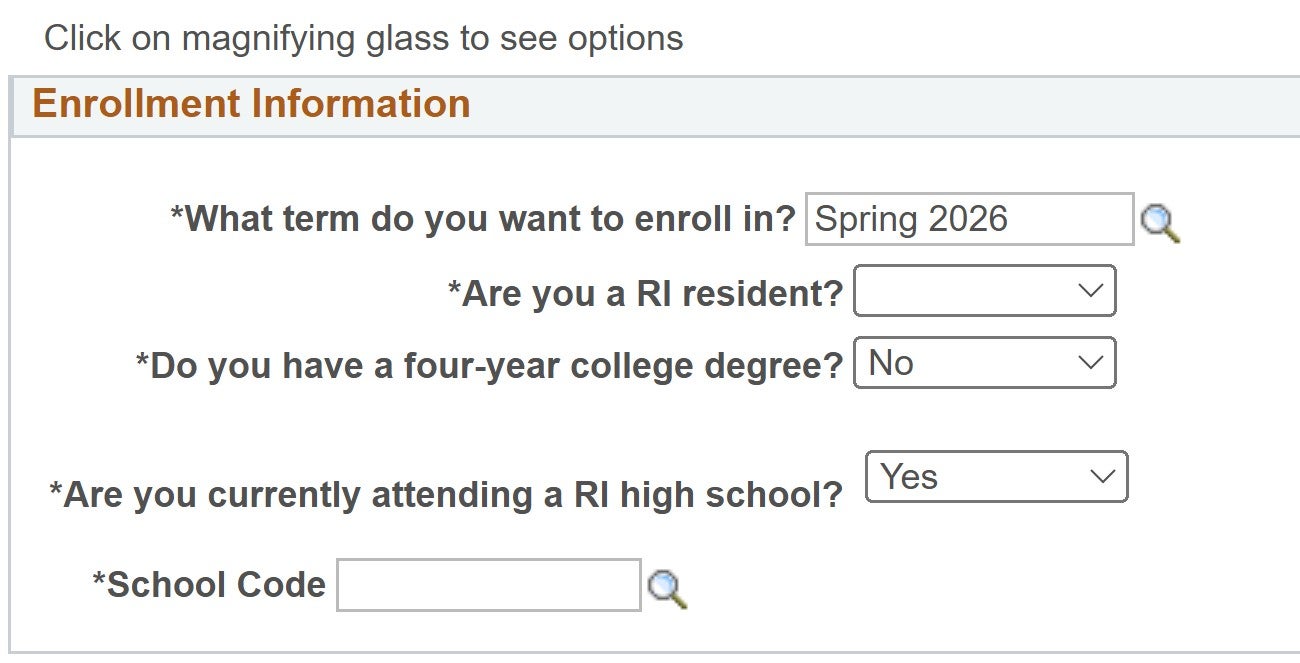The height and width of the screenshot is (663, 1300).
Task: Click the "What term do you want to enroll in?" label
Action: (x=483, y=218)
